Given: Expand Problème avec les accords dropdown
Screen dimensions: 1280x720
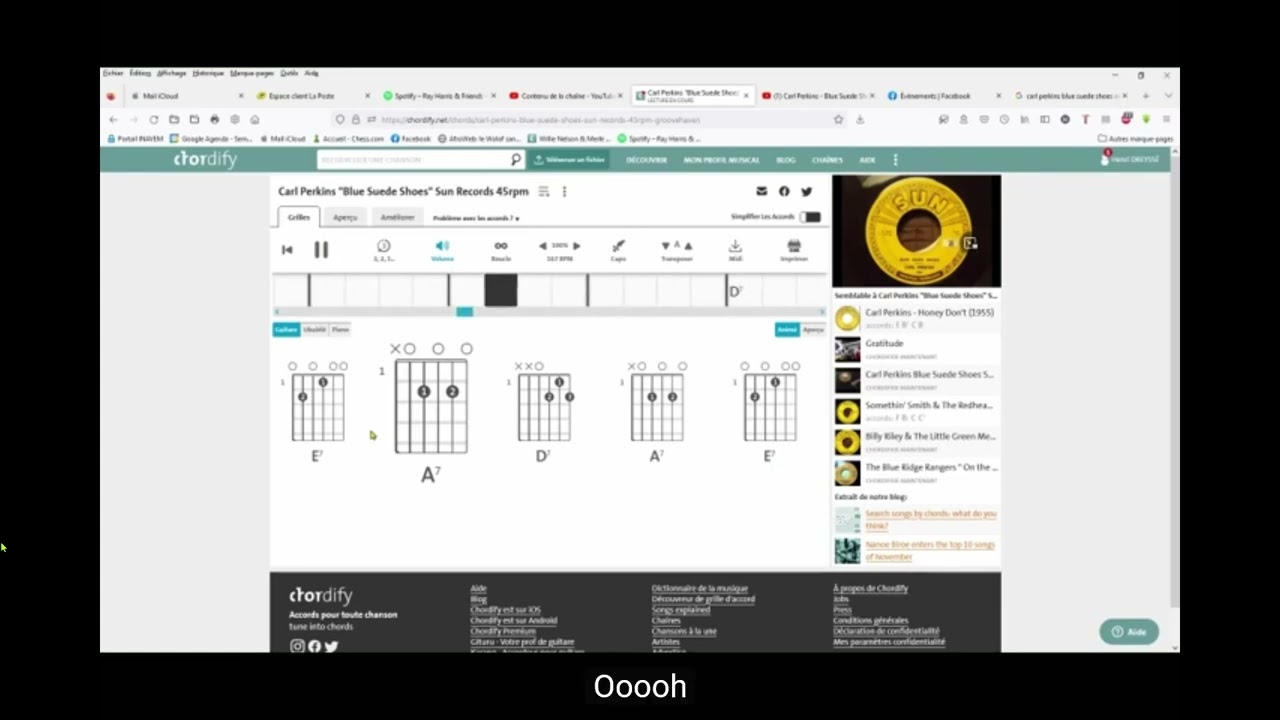Looking at the screenshot, I should coord(476,218).
